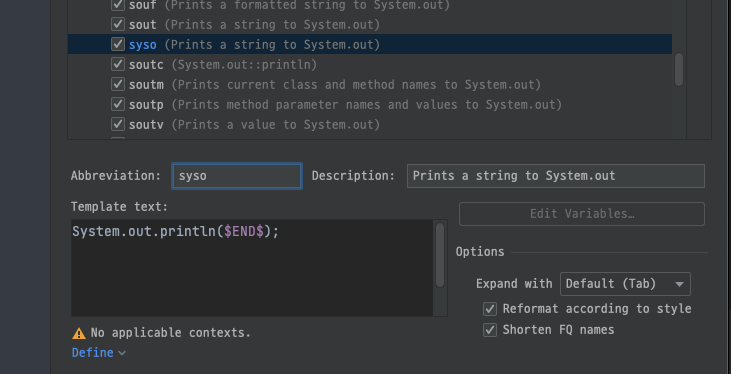Toggle Reformat according to style
Screen dimensions: 731x374
pyautogui.click(x=490, y=309)
